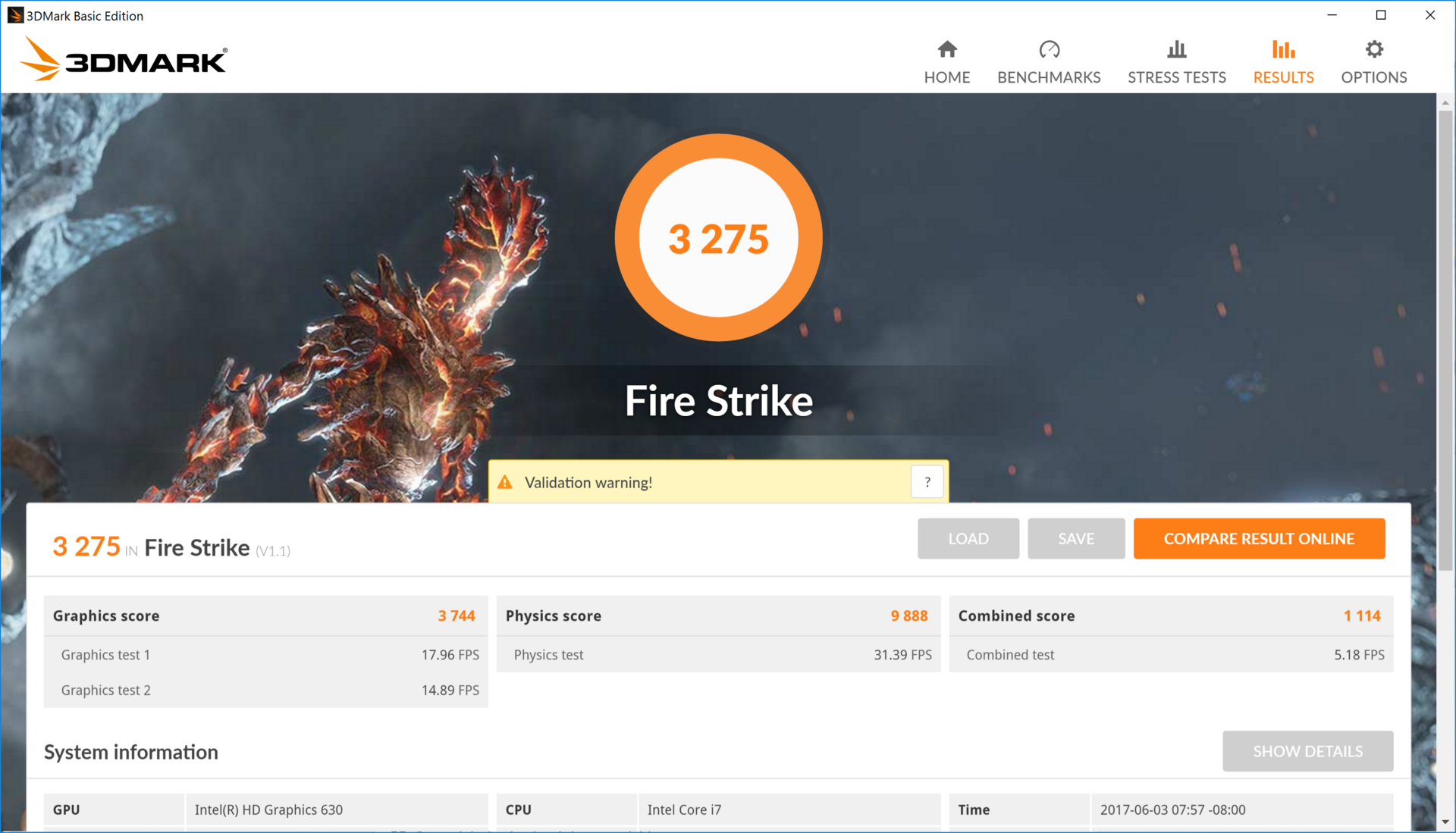Click the 3 275 IN Fire Strike result title
The width and height of the screenshot is (1456, 833).
171,547
